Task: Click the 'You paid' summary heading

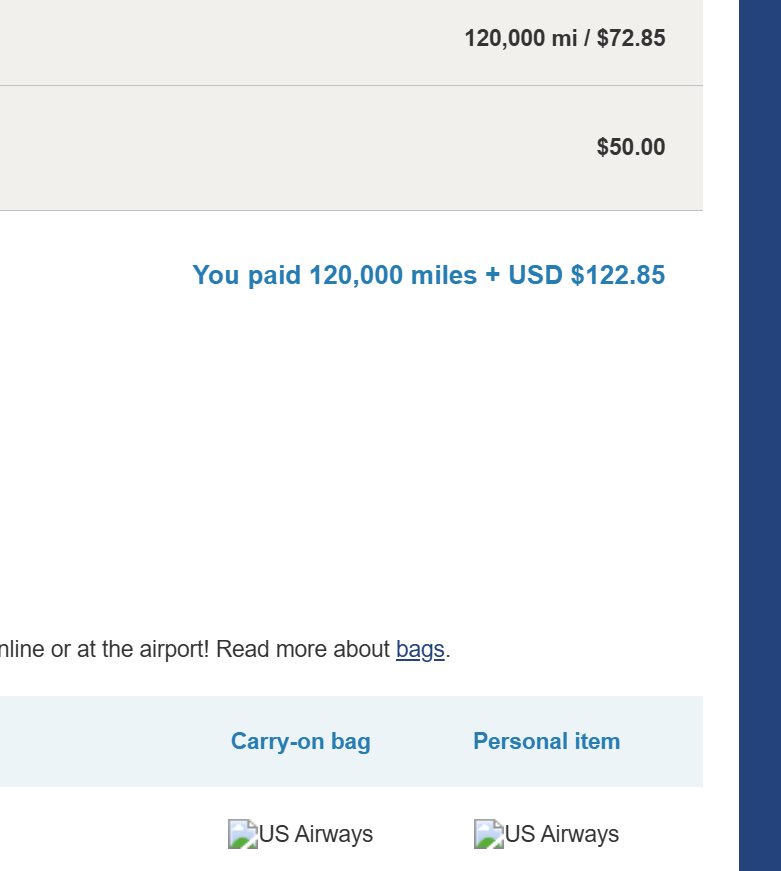Action: 247,275
